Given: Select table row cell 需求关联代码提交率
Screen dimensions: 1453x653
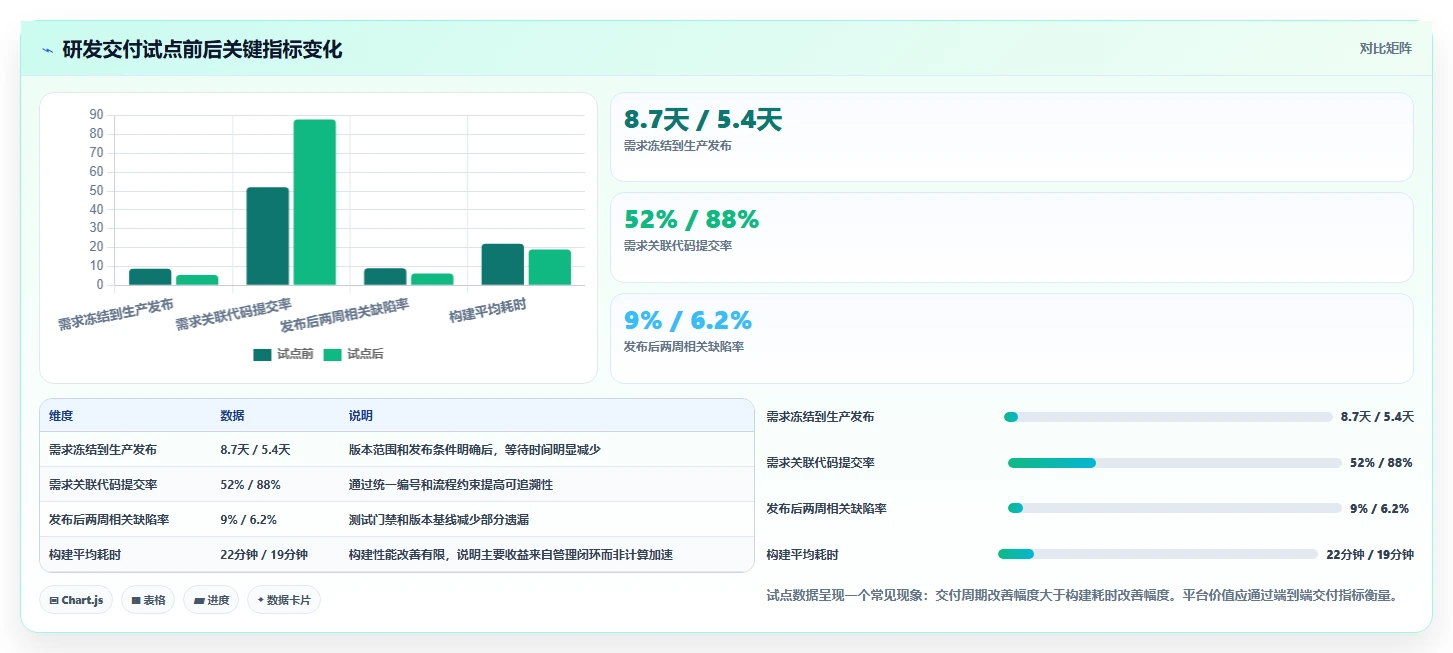Looking at the screenshot, I should (103, 485).
